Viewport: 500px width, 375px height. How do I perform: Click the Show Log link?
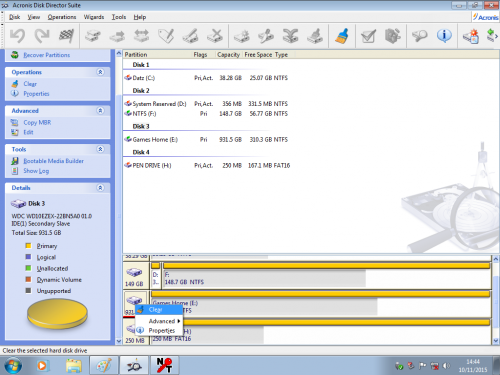[36, 171]
